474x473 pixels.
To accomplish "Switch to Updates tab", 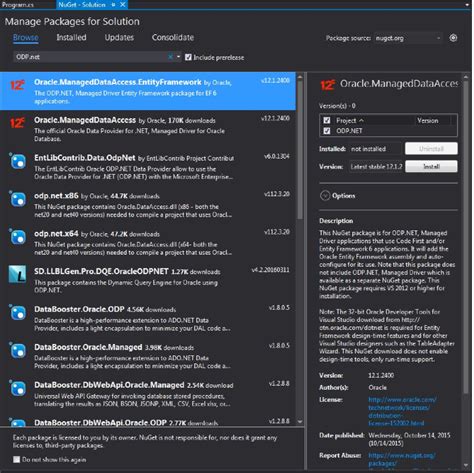I will click(119, 37).
